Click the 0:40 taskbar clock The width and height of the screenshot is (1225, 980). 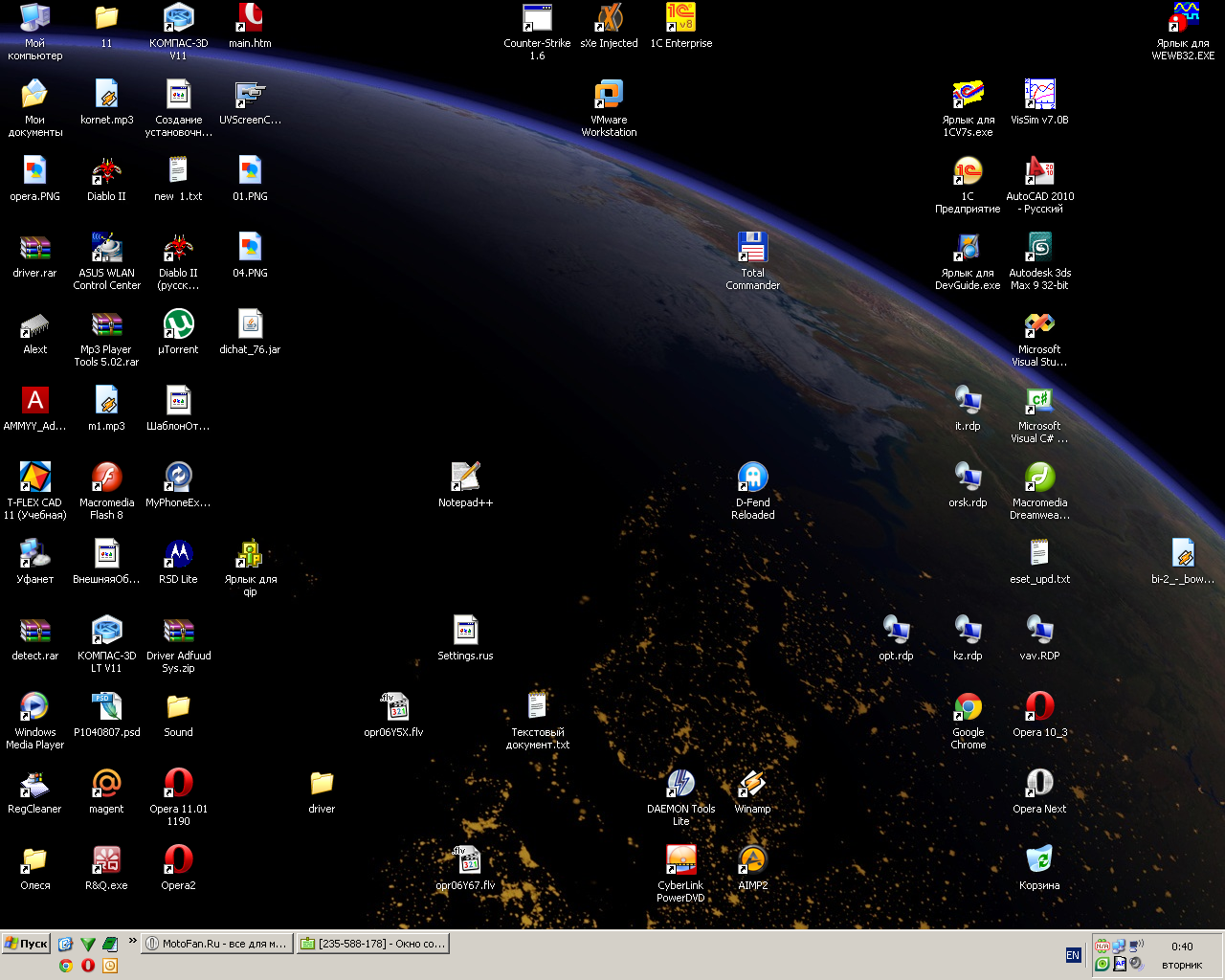1182,947
